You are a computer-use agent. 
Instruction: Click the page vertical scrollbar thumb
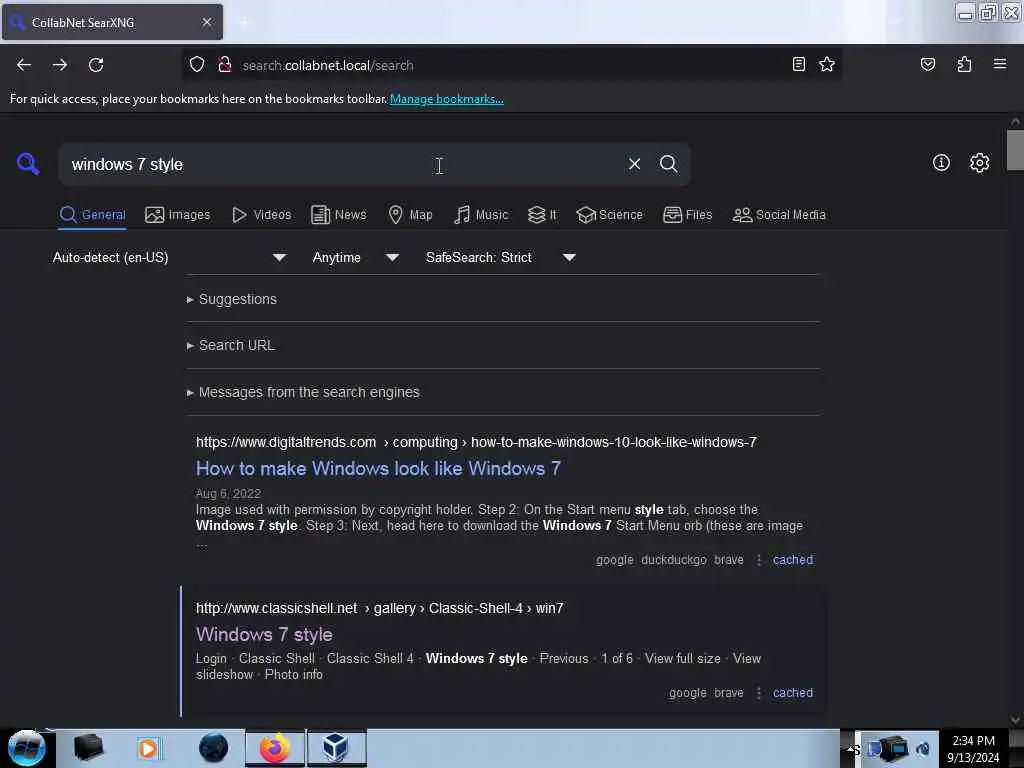coord(1015,150)
